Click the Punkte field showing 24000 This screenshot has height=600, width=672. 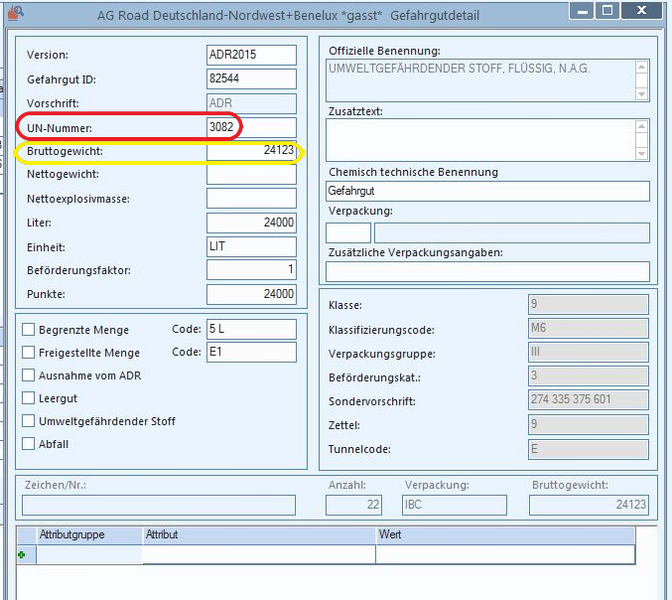pyautogui.click(x=252, y=294)
